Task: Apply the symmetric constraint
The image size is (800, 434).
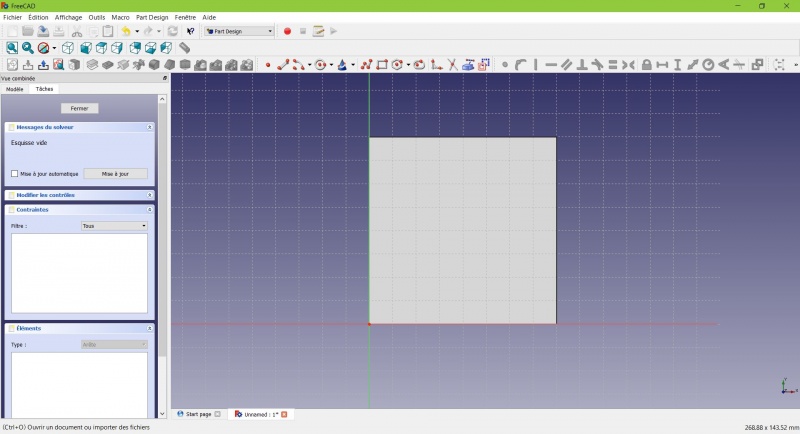Action: point(628,65)
